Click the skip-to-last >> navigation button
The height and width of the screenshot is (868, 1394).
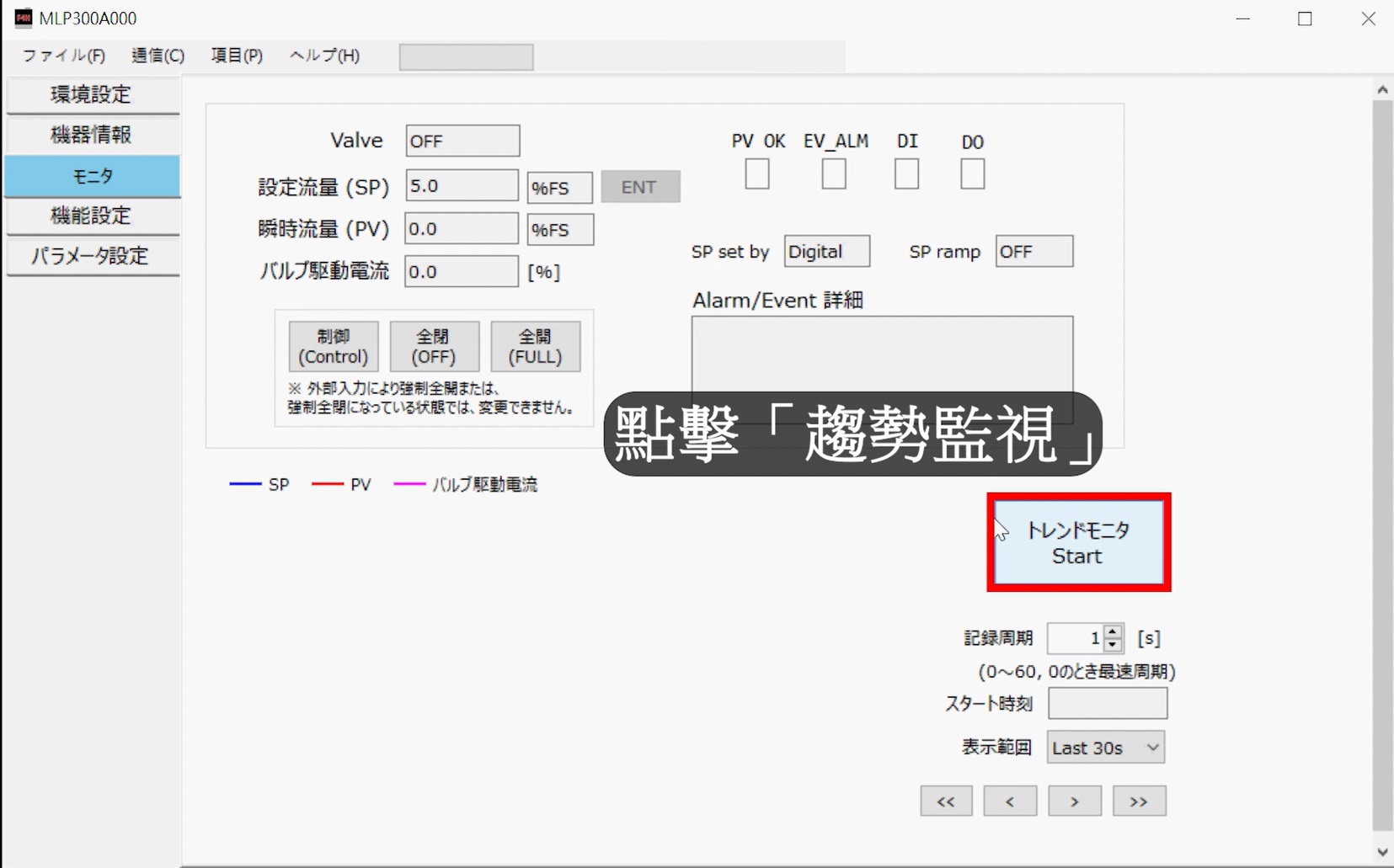(x=1139, y=801)
